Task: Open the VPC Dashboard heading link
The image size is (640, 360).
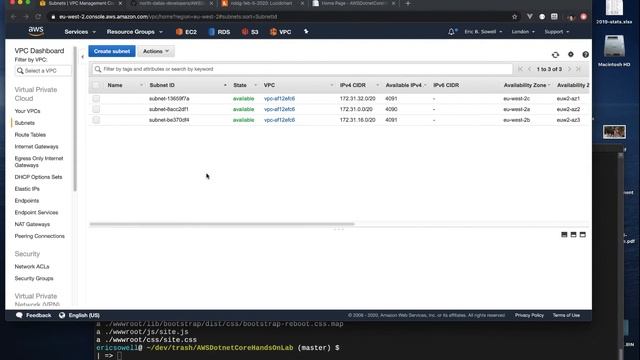Action: click(39, 51)
